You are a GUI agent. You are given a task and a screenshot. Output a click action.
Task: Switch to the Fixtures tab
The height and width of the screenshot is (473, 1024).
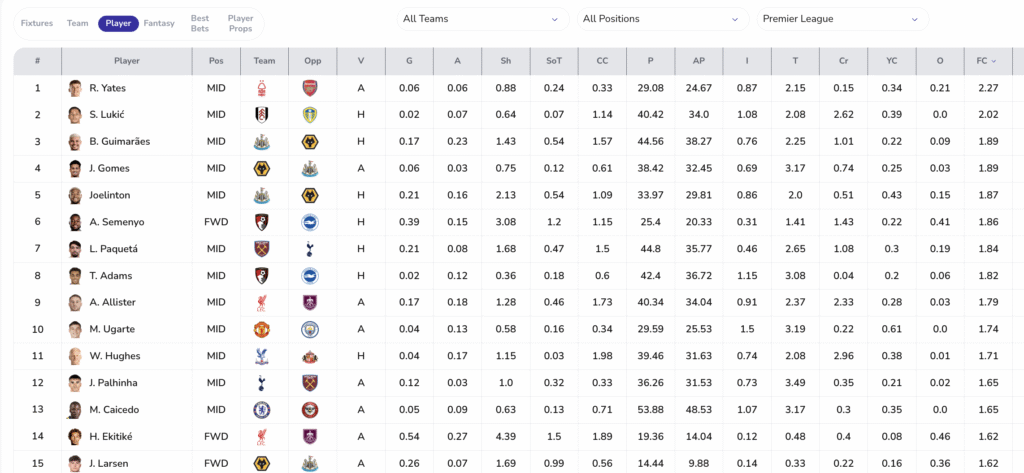click(x=37, y=23)
